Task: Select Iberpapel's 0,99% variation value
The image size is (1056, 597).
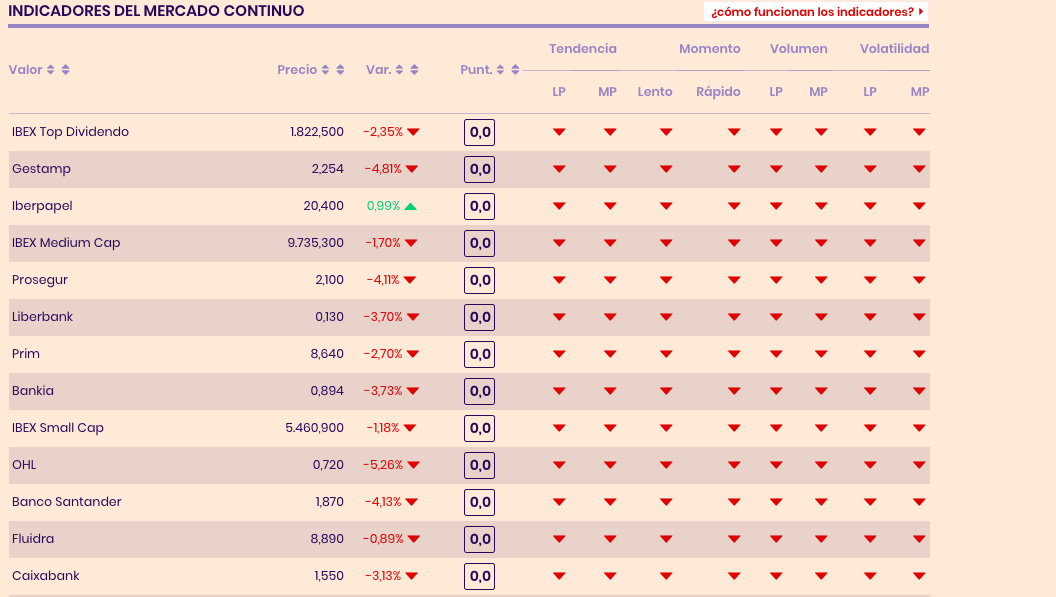Action: click(x=383, y=206)
